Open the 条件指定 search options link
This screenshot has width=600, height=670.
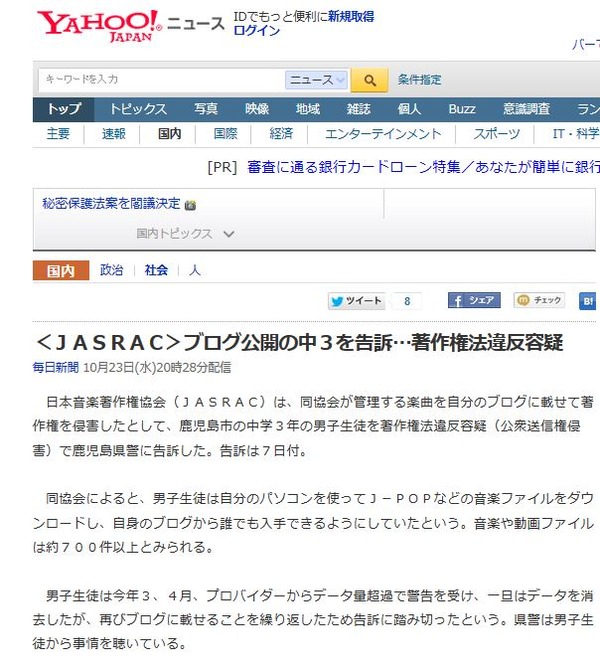[x=419, y=80]
